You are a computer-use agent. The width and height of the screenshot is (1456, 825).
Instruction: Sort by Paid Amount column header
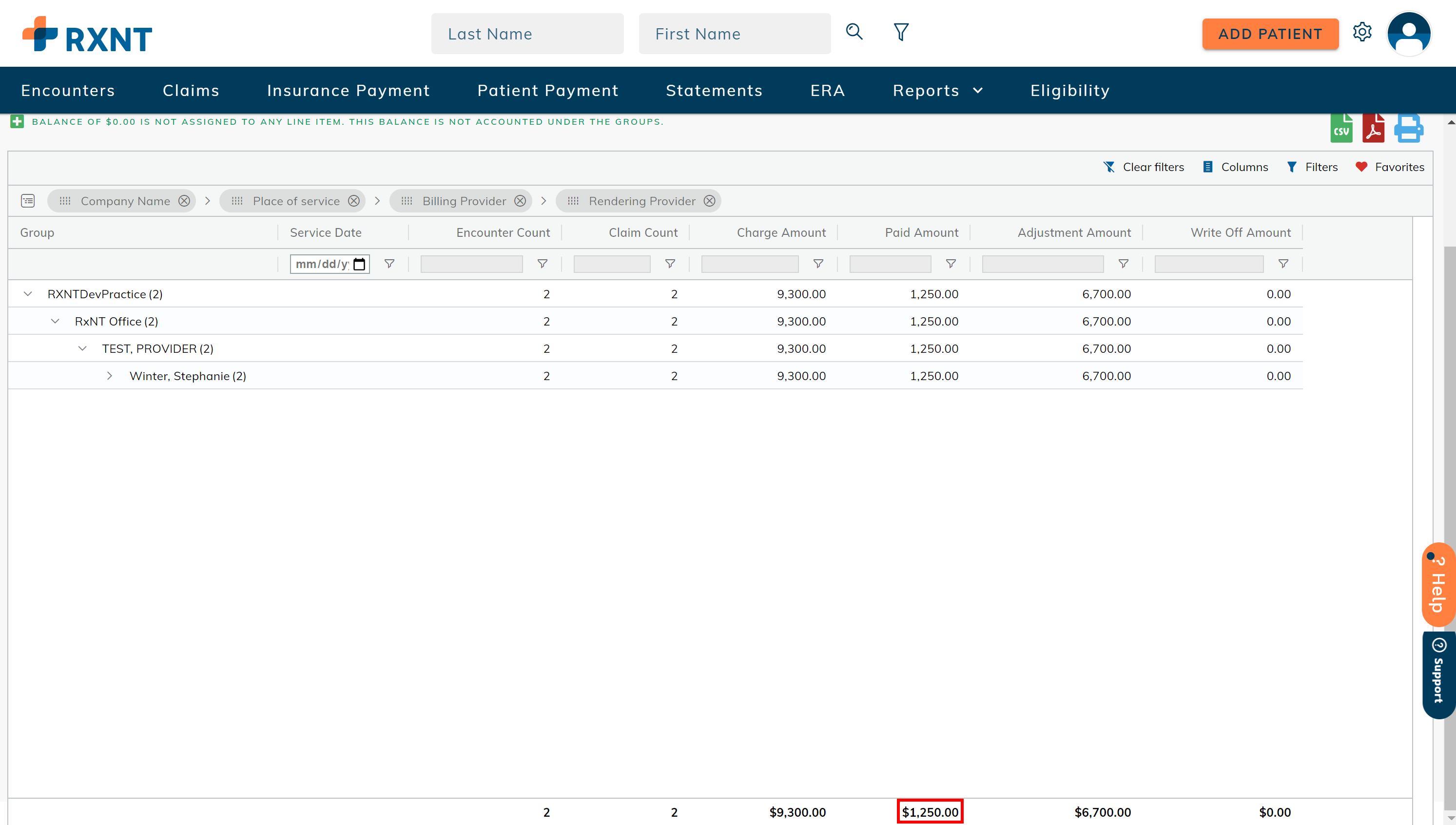pos(922,232)
